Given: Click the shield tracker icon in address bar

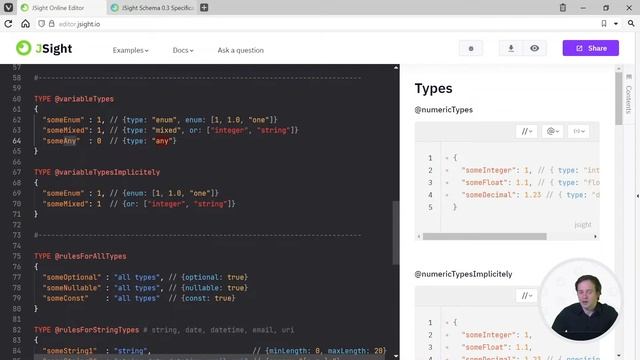Looking at the screenshot, I should pyautogui.click(x=41, y=24).
